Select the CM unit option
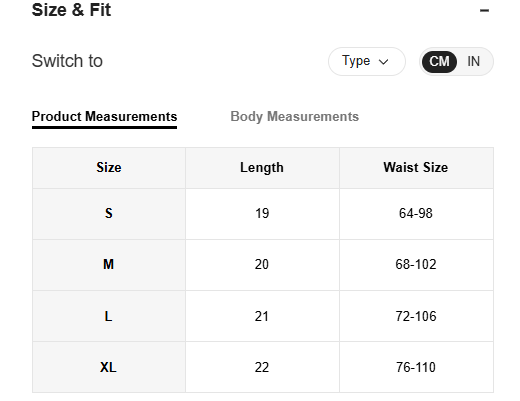Screen dimensions: 520x401 (439, 62)
